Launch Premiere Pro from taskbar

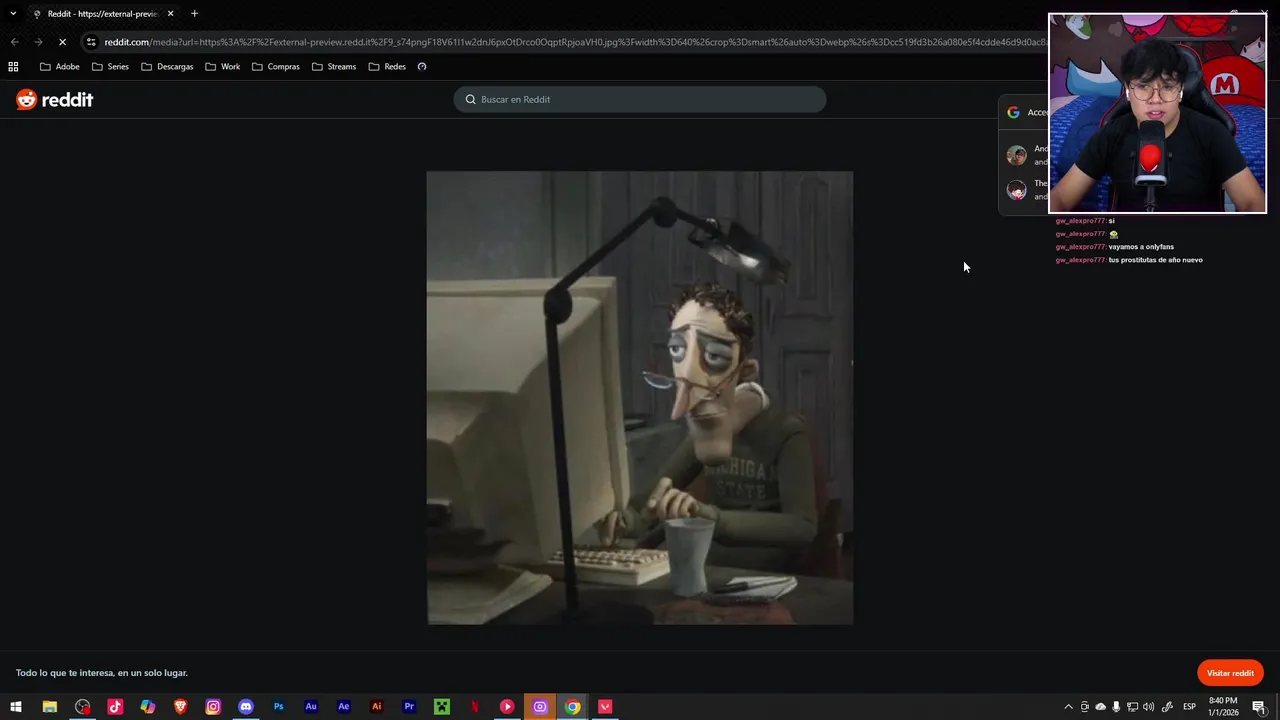point(409,707)
